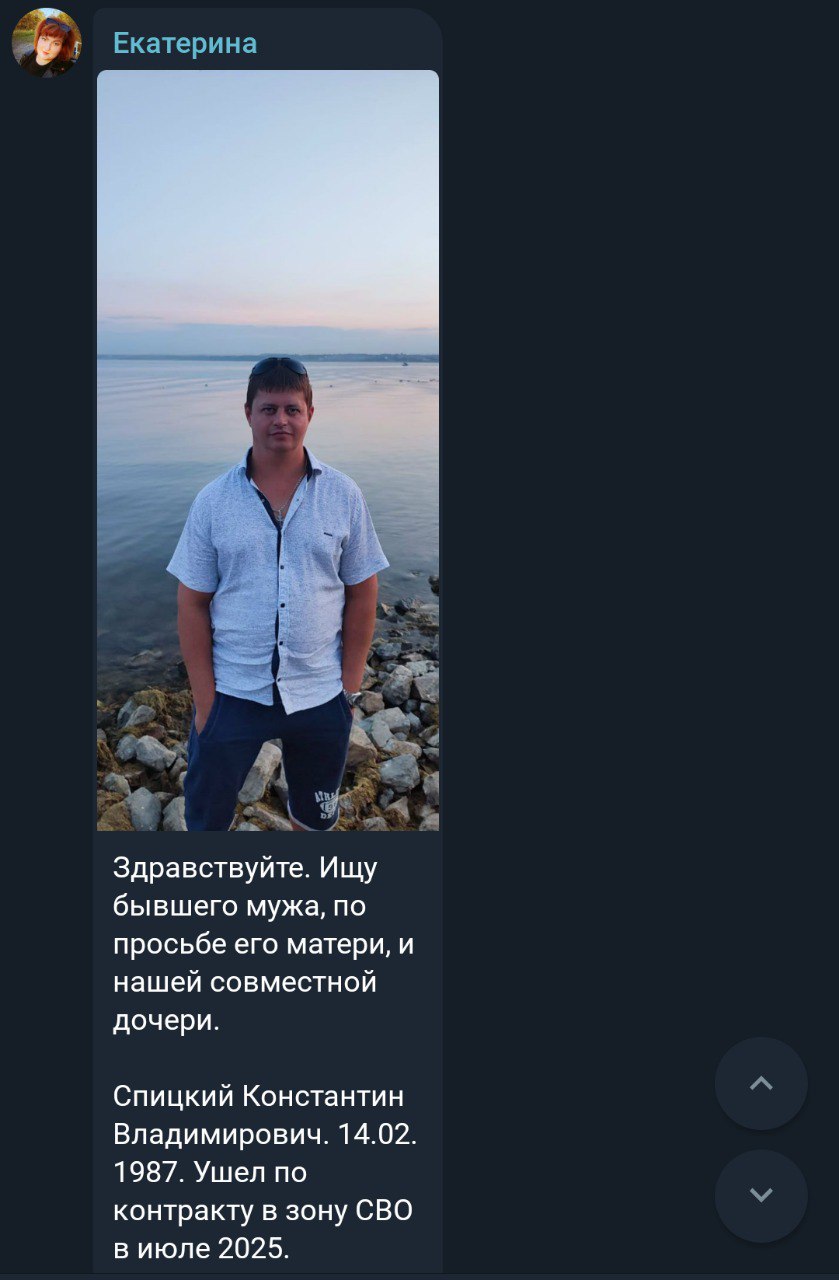Click the greeting word Здравствуйте
This screenshot has height=1280, width=839.
click(x=212, y=868)
